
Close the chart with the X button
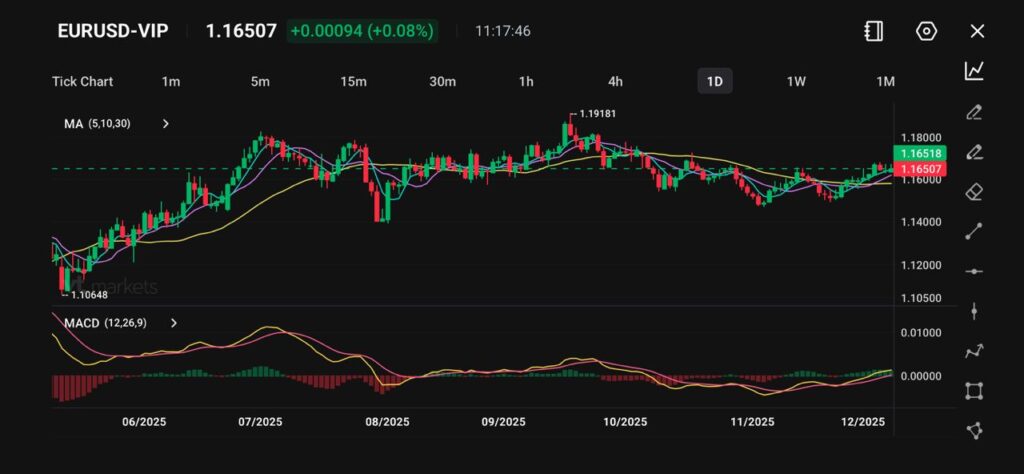pyautogui.click(x=977, y=31)
